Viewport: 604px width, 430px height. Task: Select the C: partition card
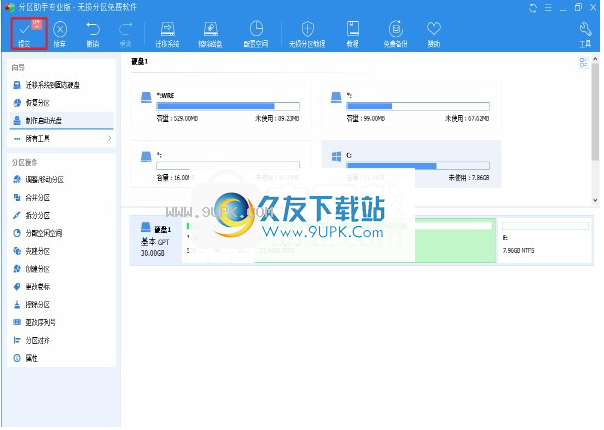411,165
